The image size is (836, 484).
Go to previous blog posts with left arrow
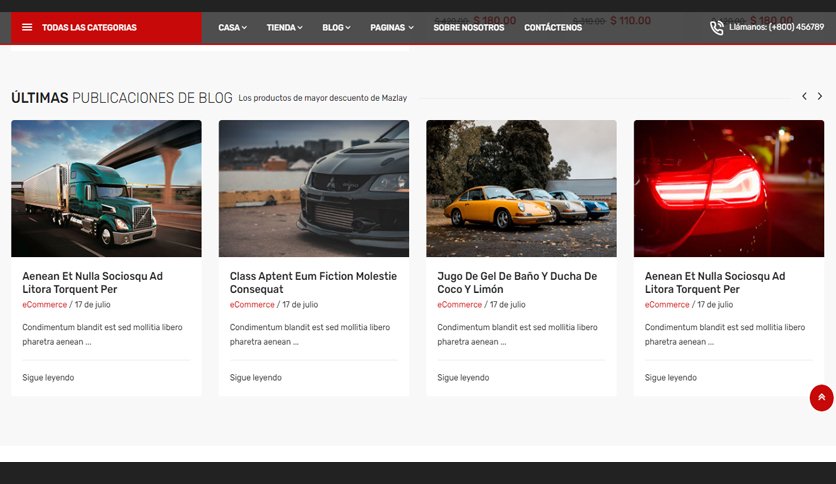click(x=804, y=96)
